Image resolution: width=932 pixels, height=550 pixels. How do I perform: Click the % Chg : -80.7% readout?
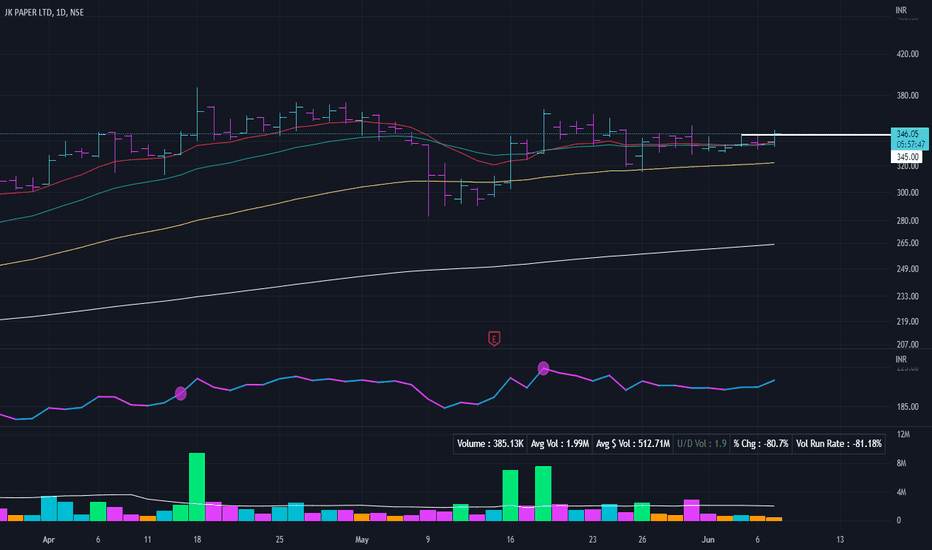coord(760,444)
